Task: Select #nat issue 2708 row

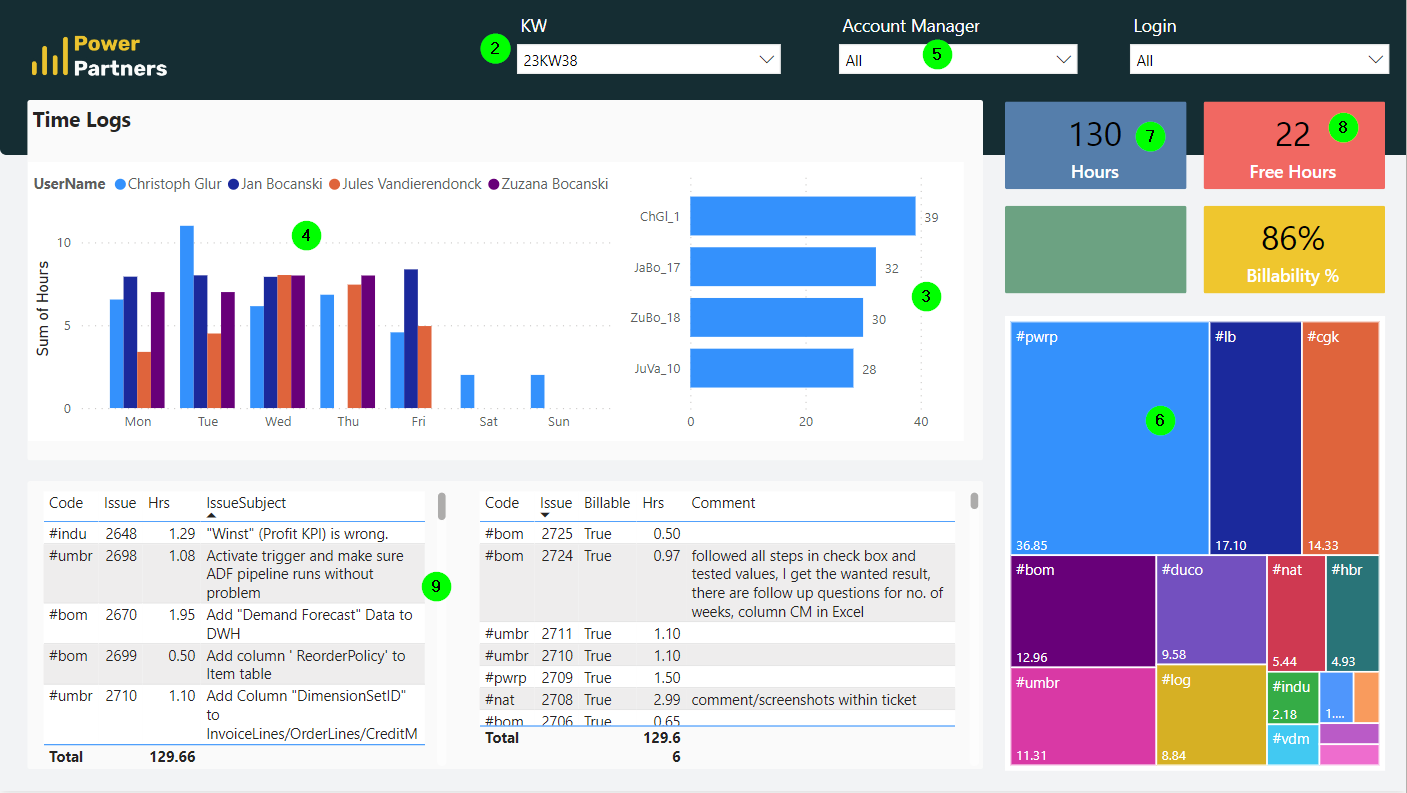Action: pos(717,699)
